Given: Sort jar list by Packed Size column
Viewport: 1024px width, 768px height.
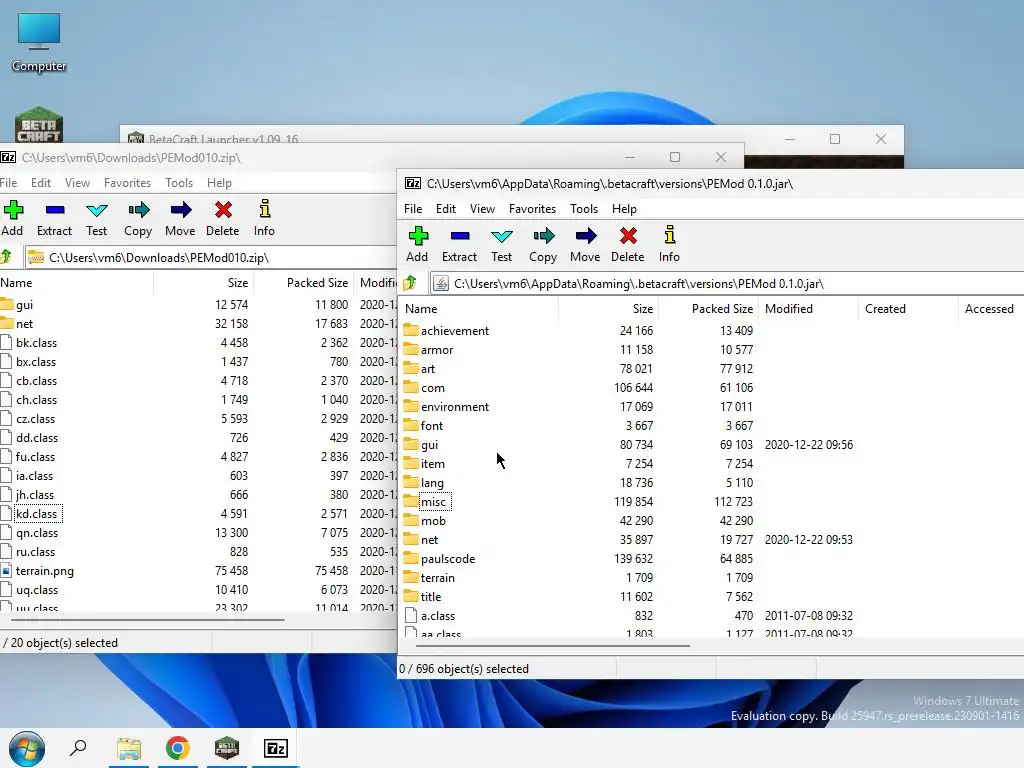Looking at the screenshot, I should click(x=708, y=309).
